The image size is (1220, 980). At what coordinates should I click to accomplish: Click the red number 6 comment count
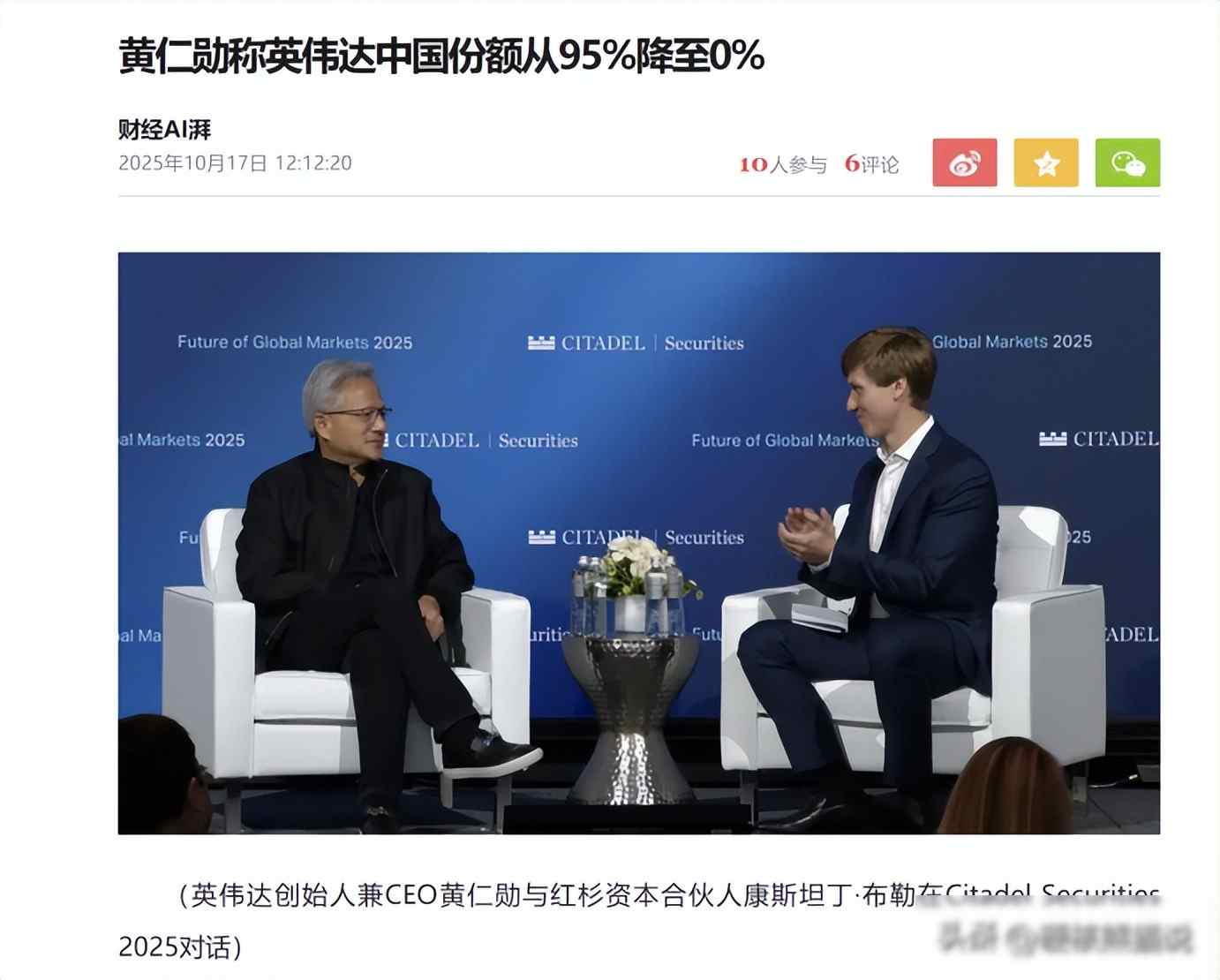click(x=851, y=163)
